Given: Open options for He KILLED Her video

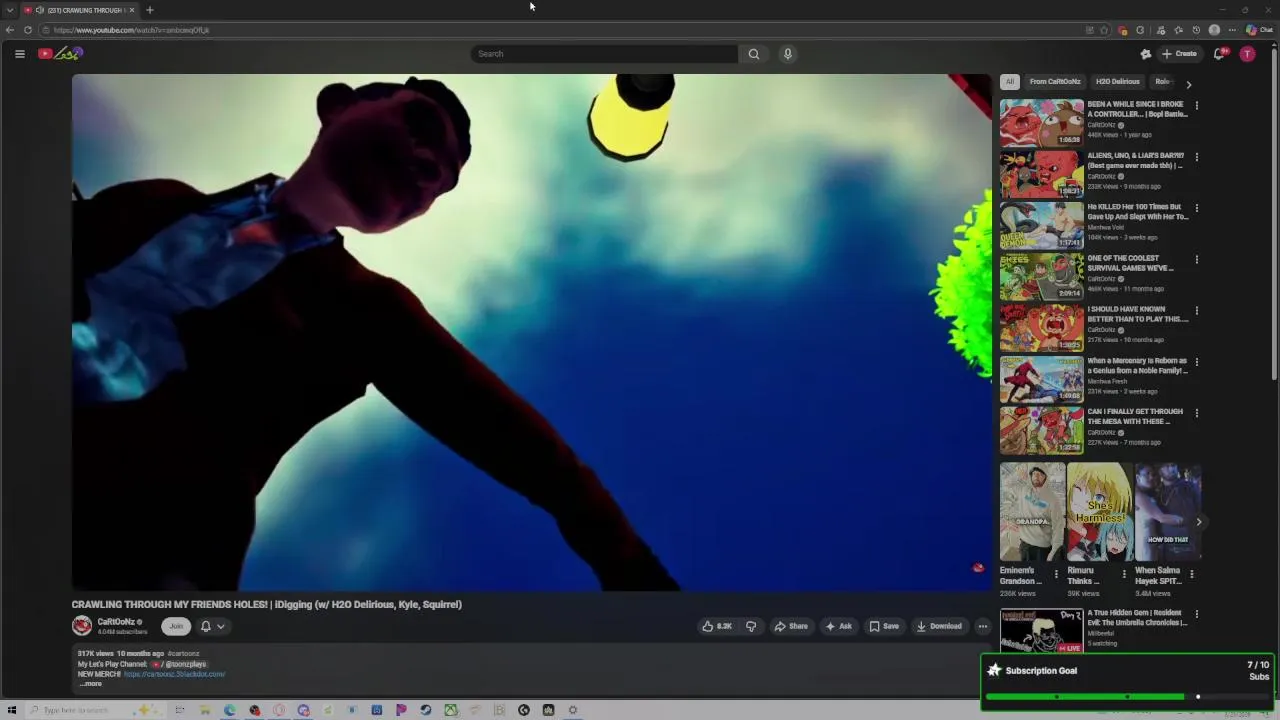Looking at the screenshot, I should (1197, 208).
